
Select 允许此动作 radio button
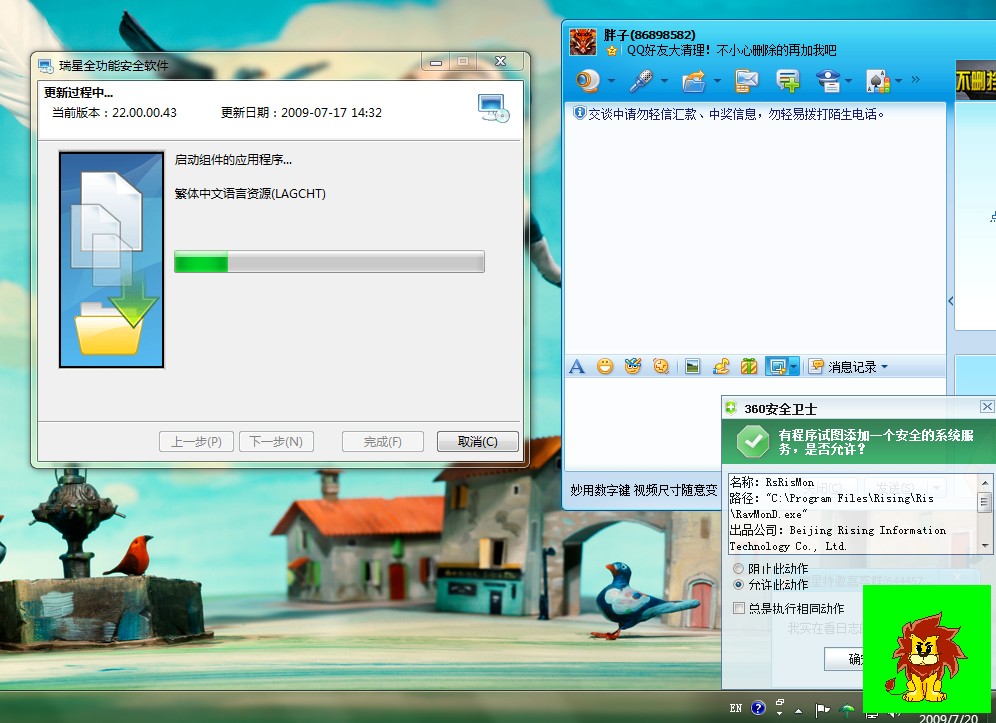point(738,584)
